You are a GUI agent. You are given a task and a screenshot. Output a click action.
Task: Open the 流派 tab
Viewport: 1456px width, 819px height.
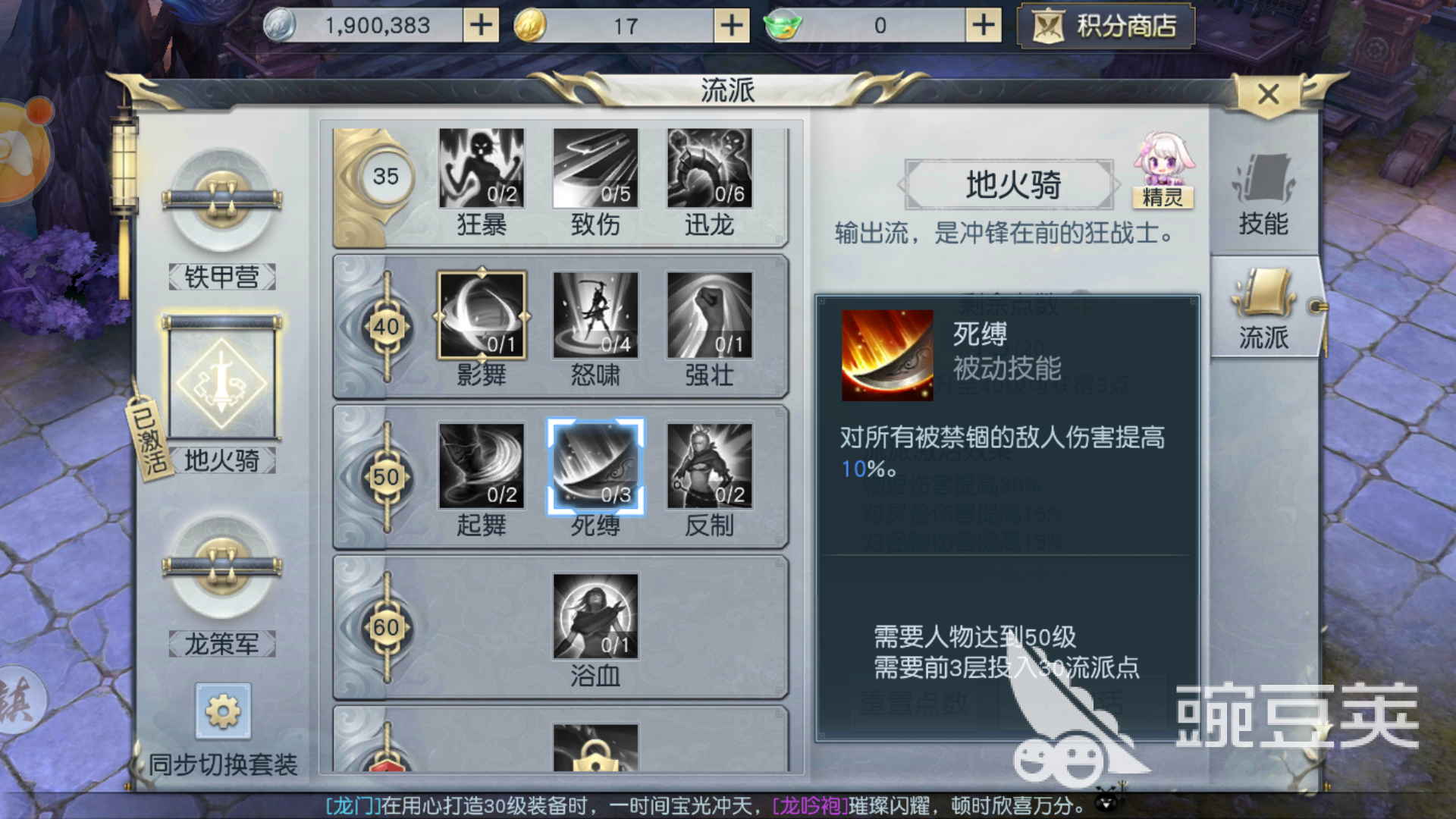(1263, 309)
